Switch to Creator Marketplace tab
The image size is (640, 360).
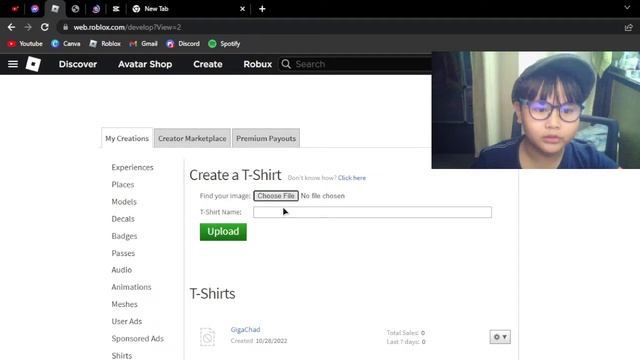click(192, 138)
